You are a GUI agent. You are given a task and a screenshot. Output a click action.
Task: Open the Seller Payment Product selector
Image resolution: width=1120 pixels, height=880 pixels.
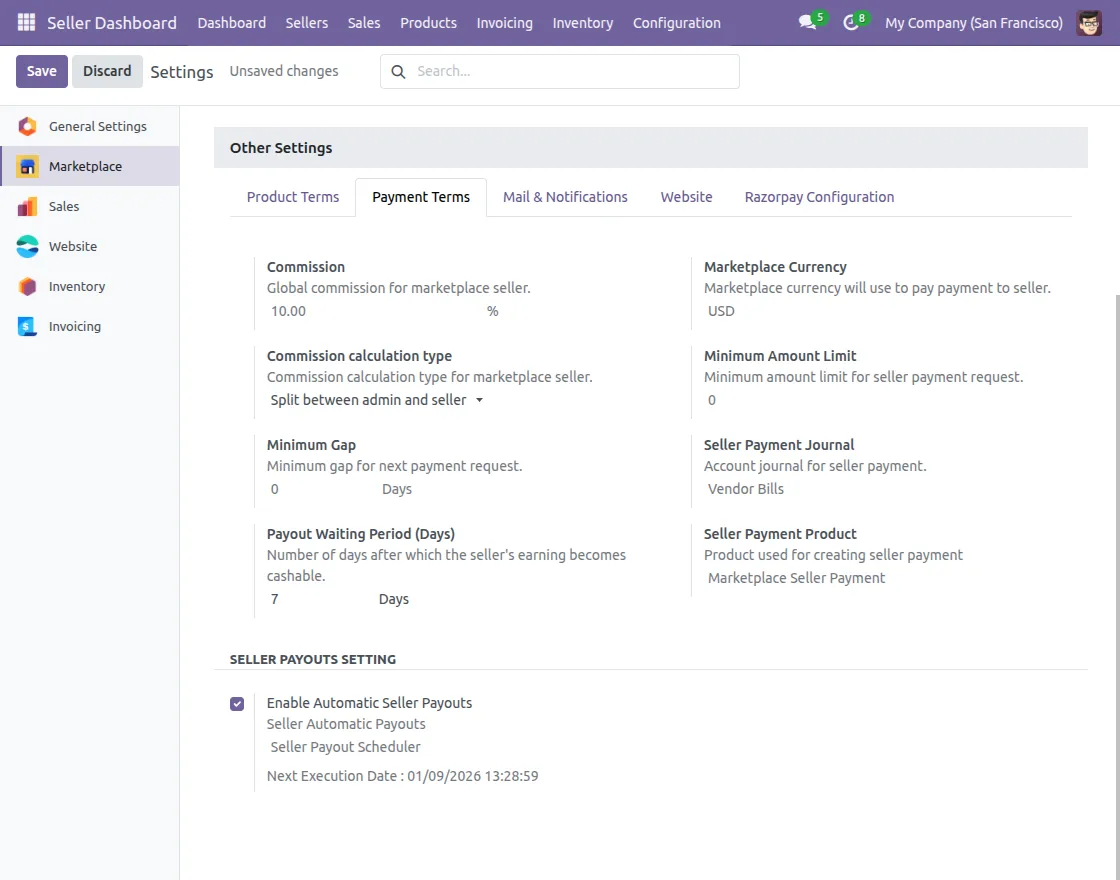(x=796, y=577)
